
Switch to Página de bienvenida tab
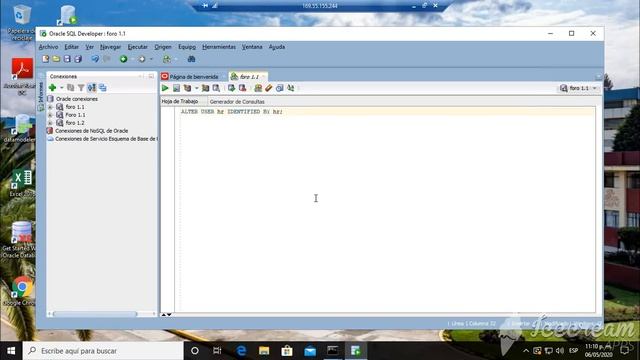coord(193,77)
